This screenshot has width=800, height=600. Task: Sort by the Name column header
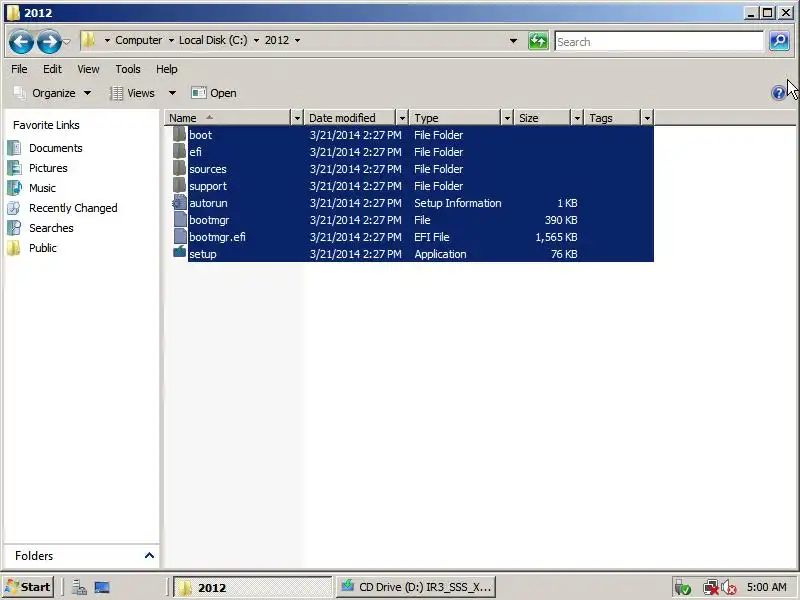tap(229, 118)
